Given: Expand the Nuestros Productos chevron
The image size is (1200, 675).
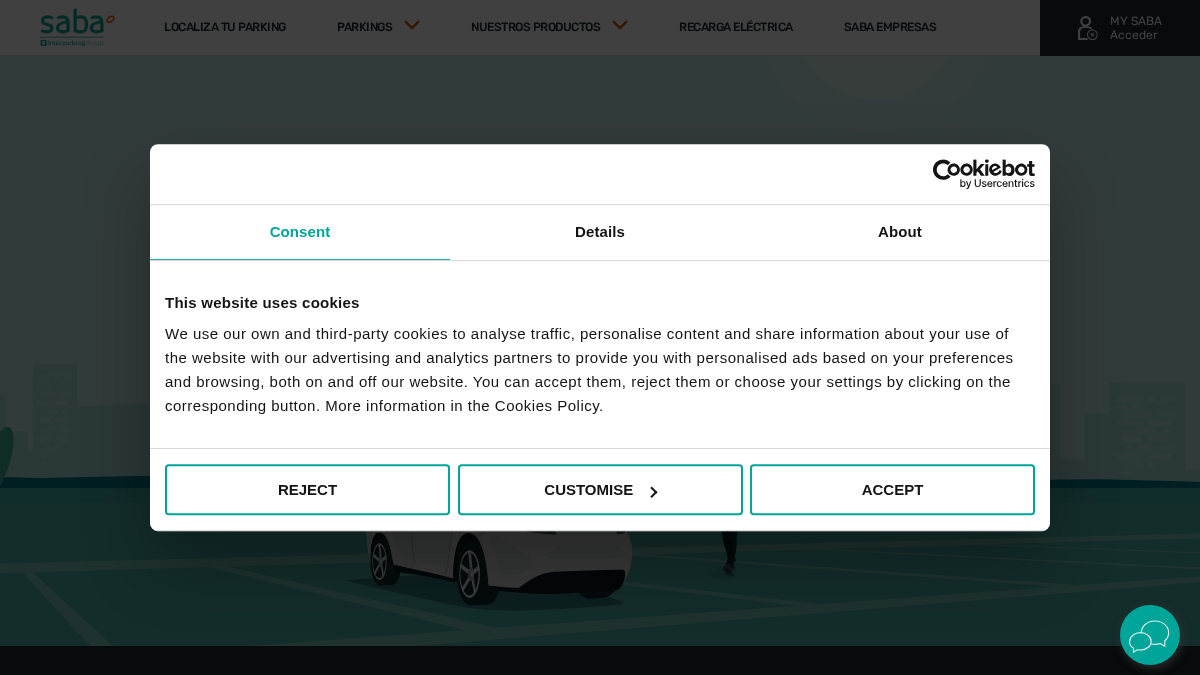Looking at the screenshot, I should pos(620,25).
